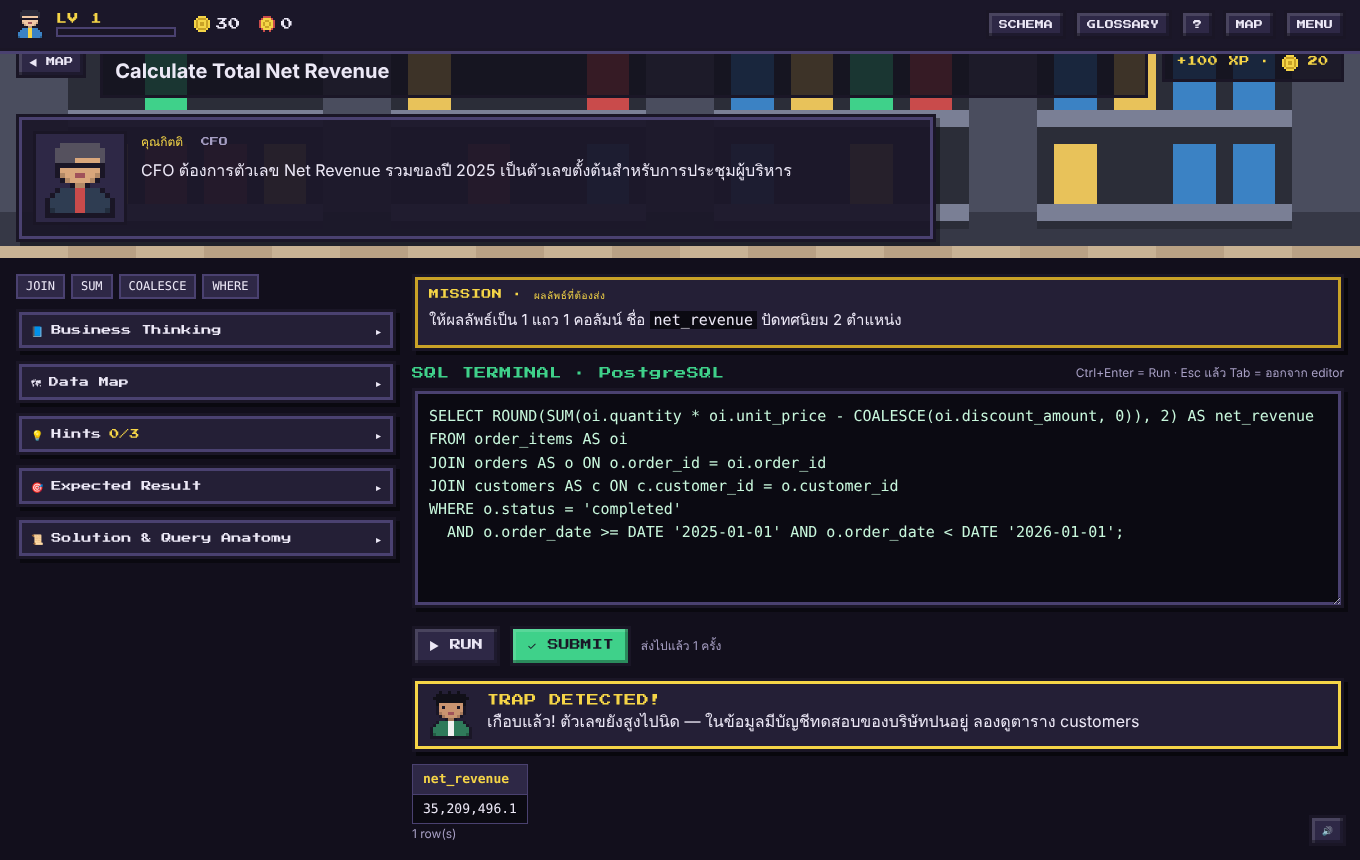Screen dimensions: 1360x860
Task: Click the '1 row(s)' label
Action: pos(434,834)
